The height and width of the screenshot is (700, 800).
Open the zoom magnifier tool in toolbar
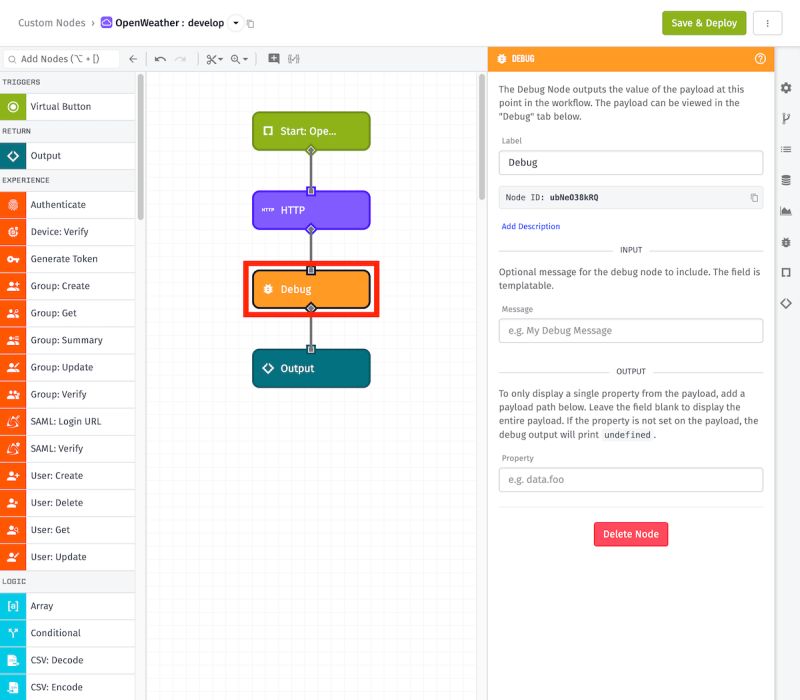[235, 58]
